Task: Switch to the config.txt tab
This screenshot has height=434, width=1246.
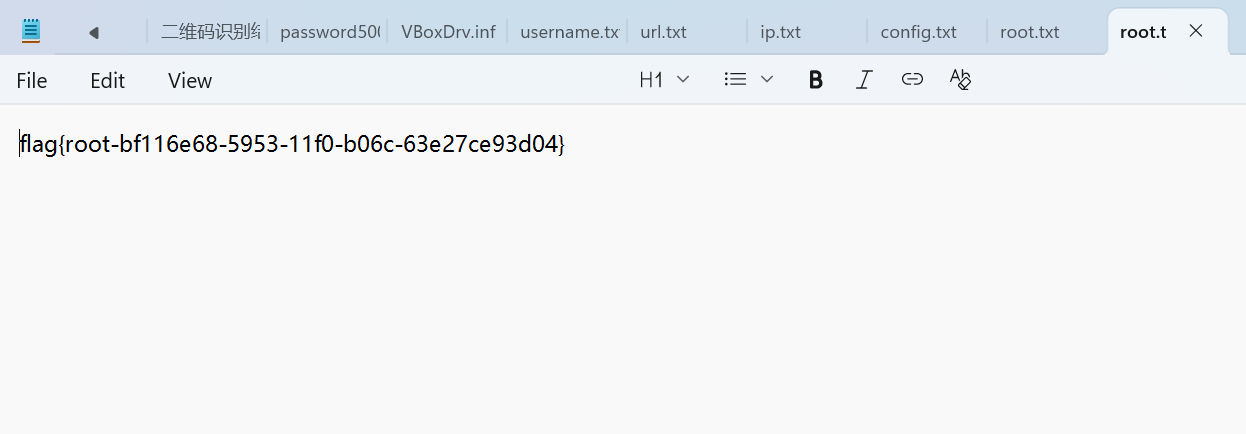Action: tap(918, 32)
